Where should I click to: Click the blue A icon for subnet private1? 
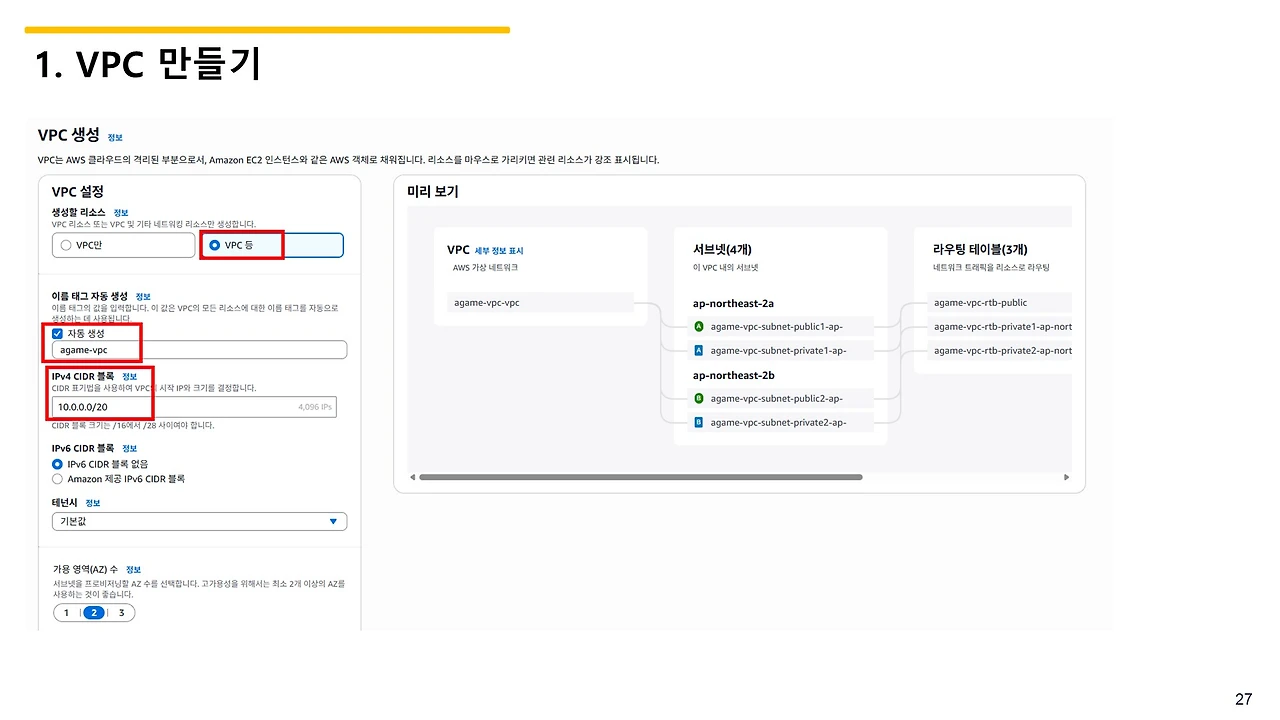coord(699,350)
